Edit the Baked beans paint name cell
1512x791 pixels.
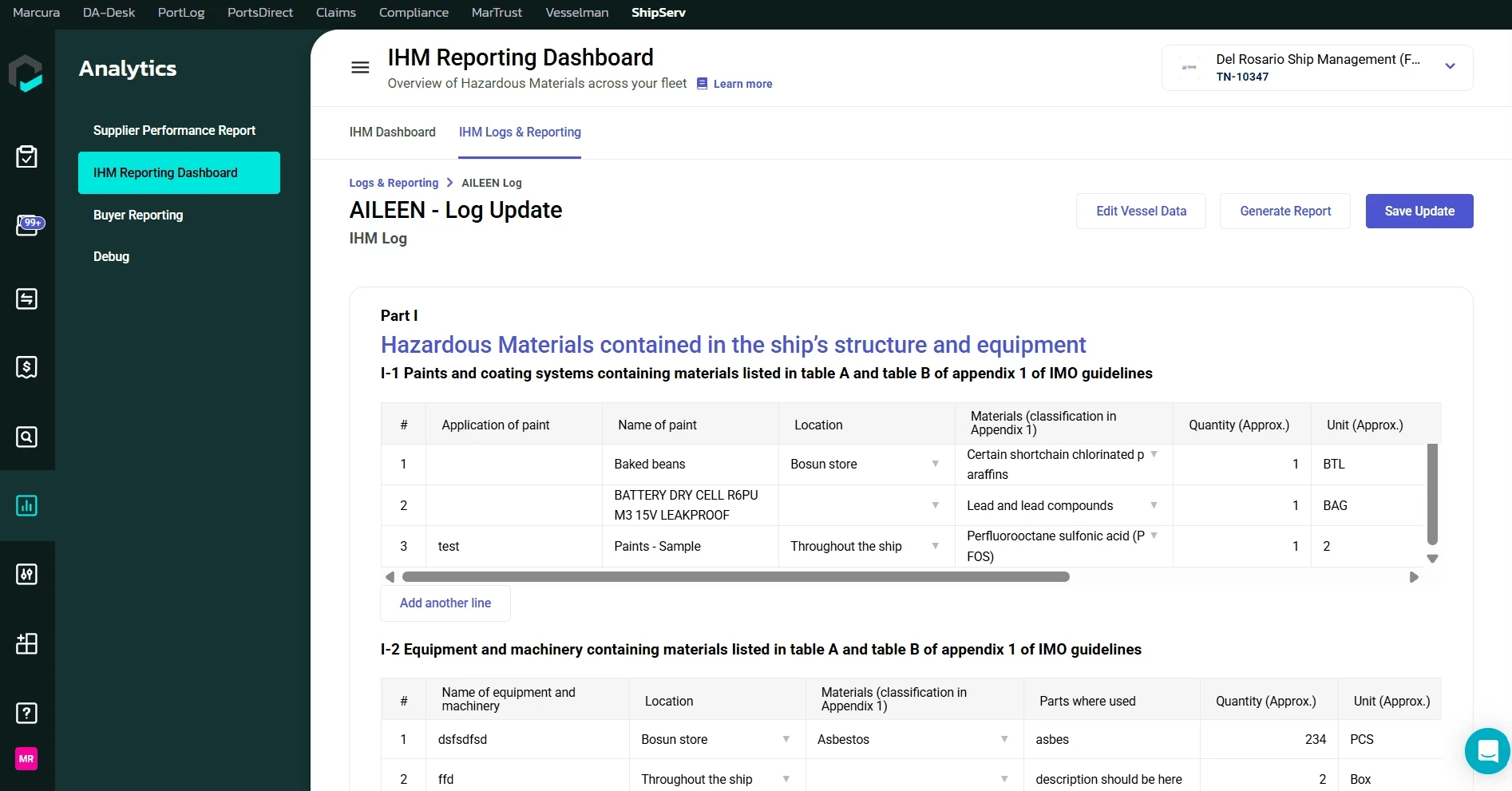tap(690, 464)
